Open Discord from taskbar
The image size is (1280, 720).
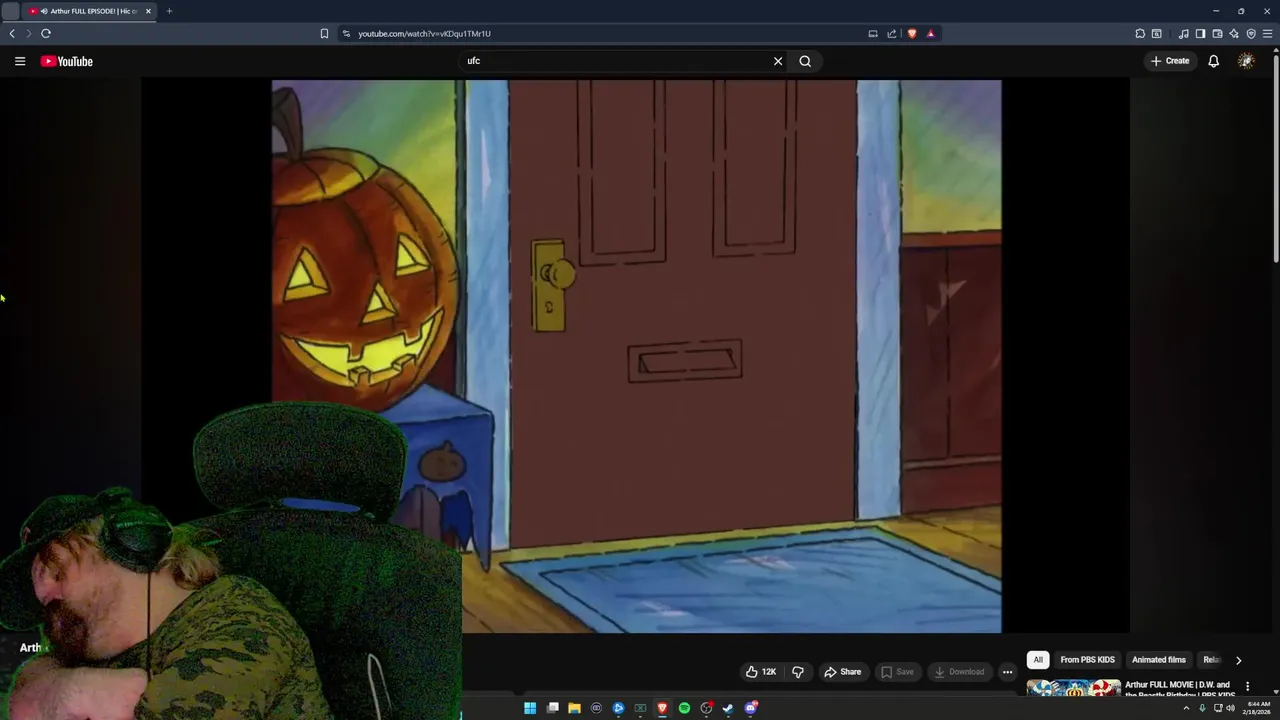[x=750, y=708]
